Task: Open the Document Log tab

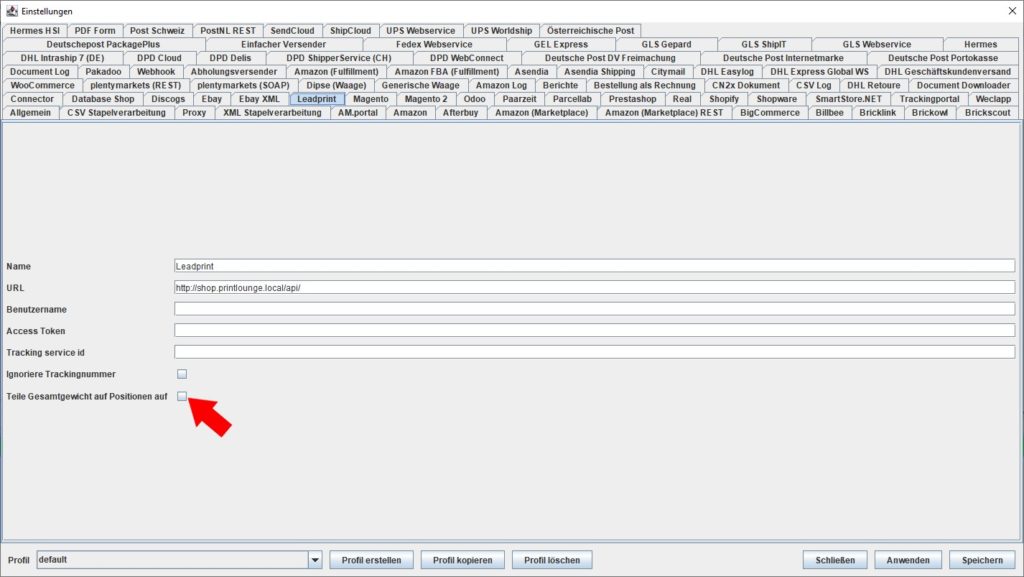Action: [x=39, y=71]
